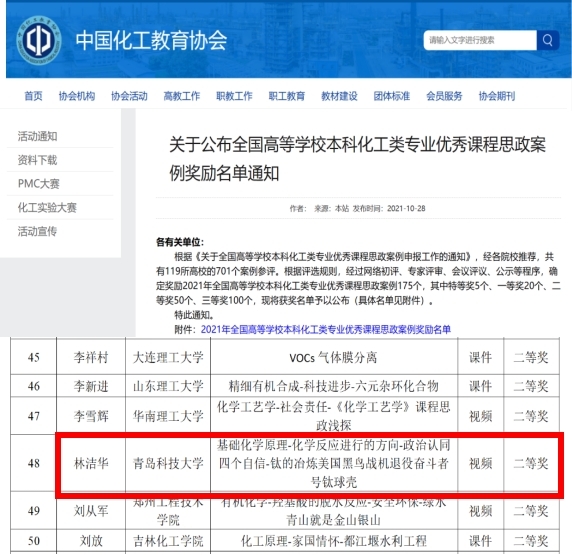The width and height of the screenshot is (572, 555).
Task: Click table cell 李雪辉
Action: coord(91,416)
